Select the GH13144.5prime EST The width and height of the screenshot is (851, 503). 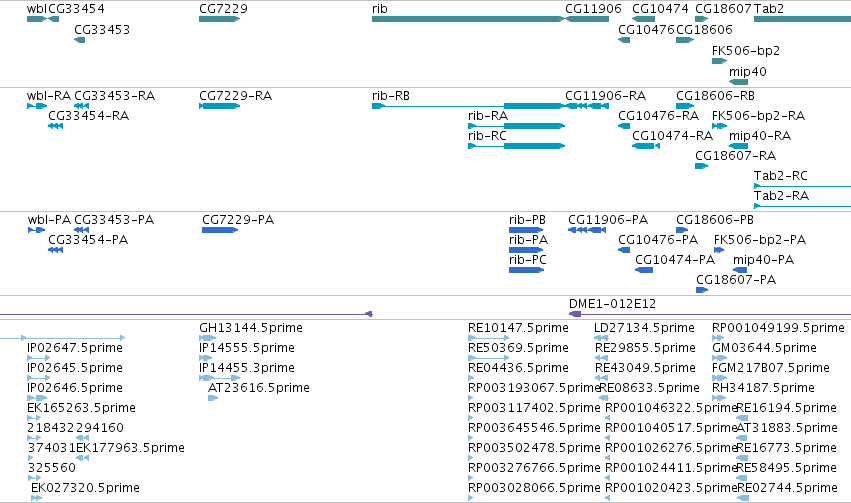pos(207,338)
